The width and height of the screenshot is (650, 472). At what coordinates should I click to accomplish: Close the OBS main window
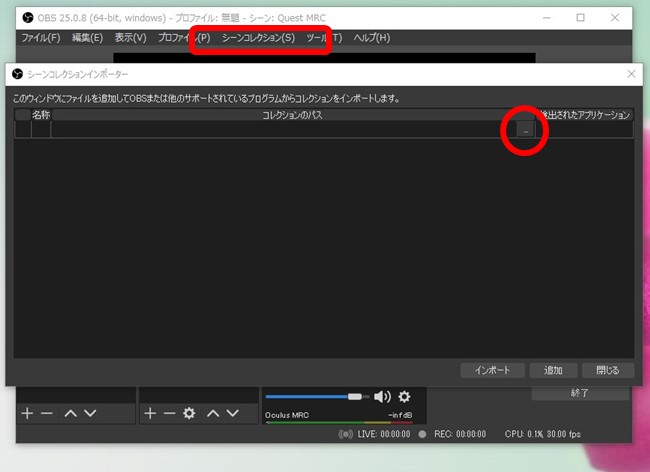pyautogui.click(x=615, y=18)
